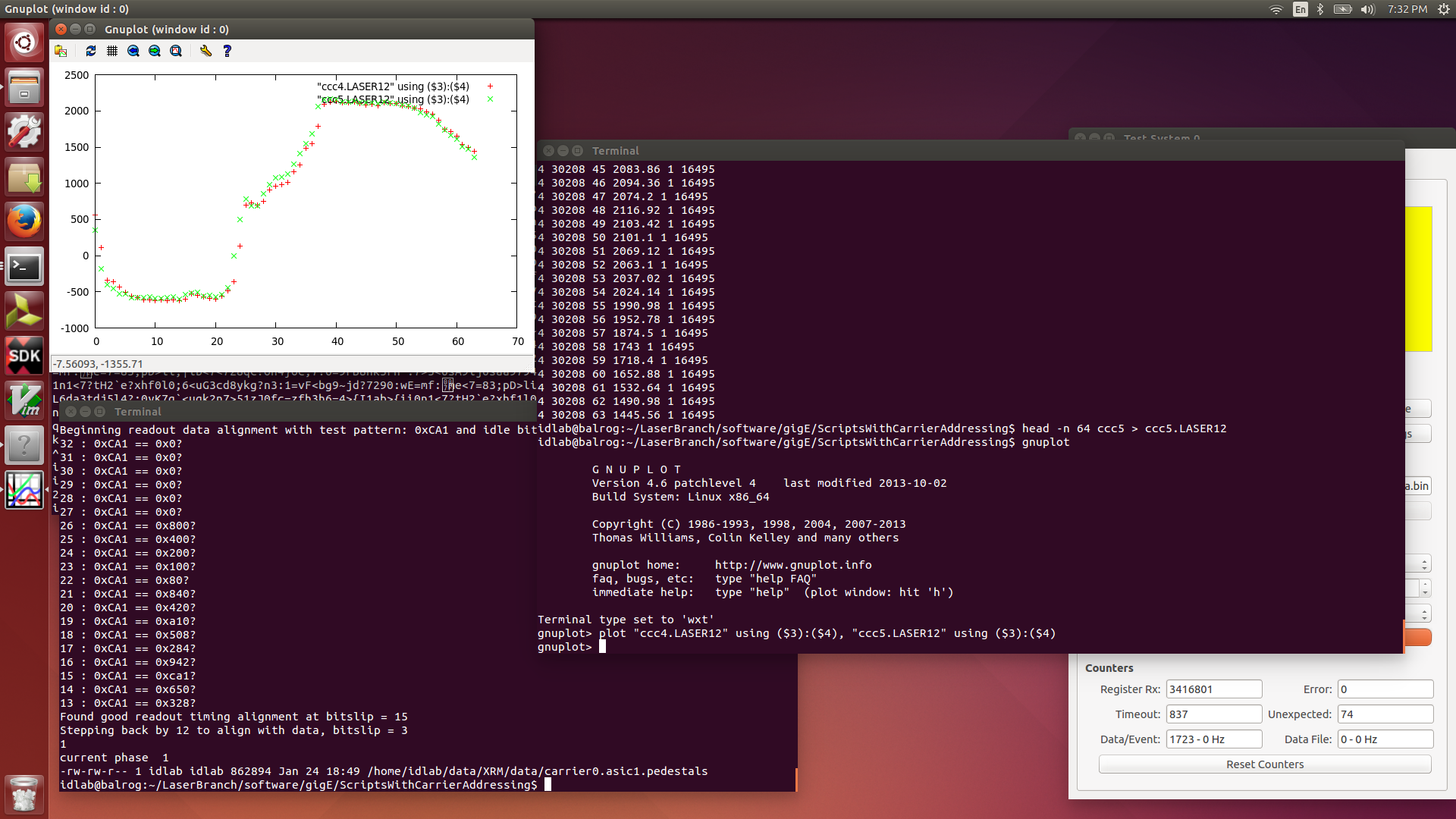1456x819 pixels.
Task: Open the Wi-Fi network indicator menu
Action: pyautogui.click(x=1276, y=9)
